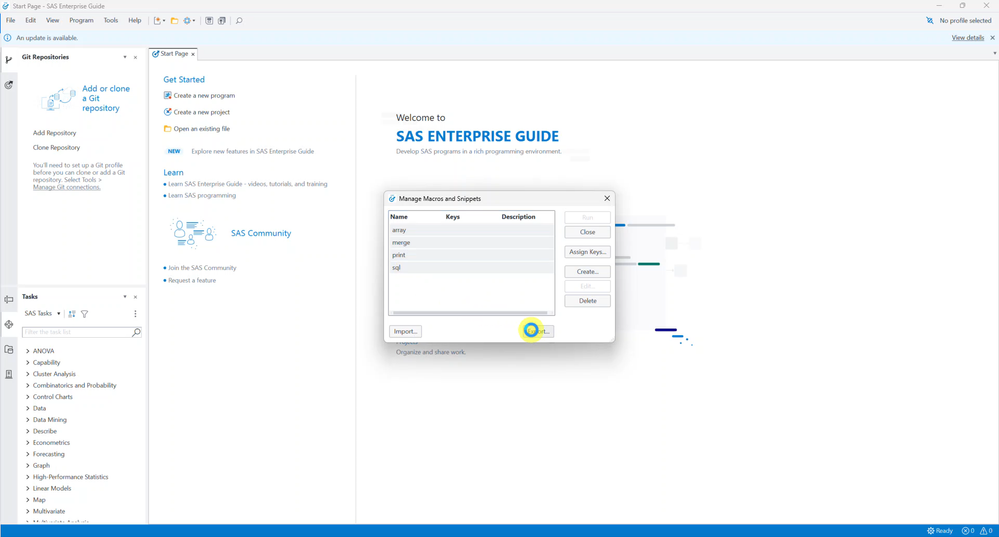The image size is (999, 537).
Task: Click the magnifier in task filter box
Action: click(136, 332)
